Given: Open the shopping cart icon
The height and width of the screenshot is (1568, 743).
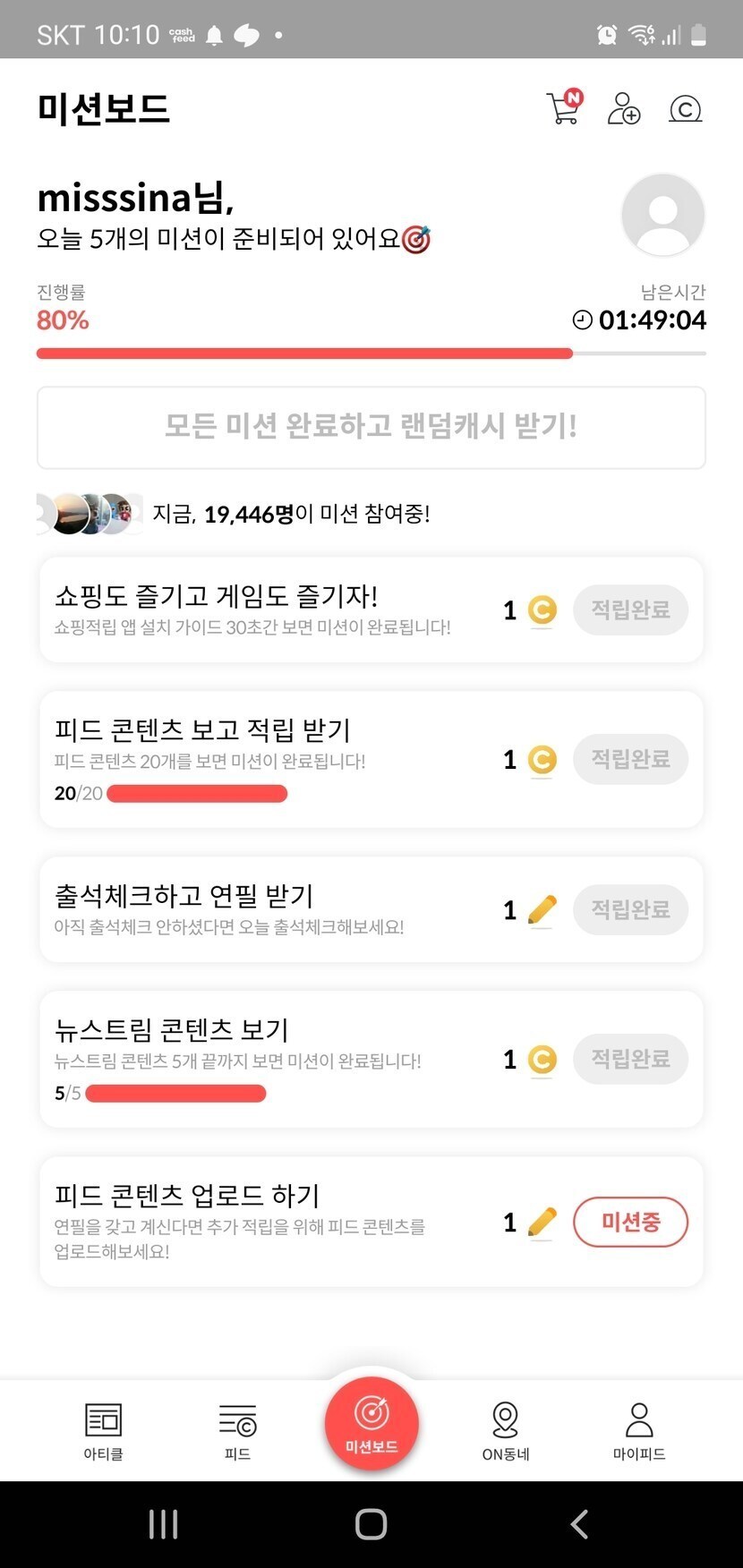Looking at the screenshot, I should (x=564, y=108).
